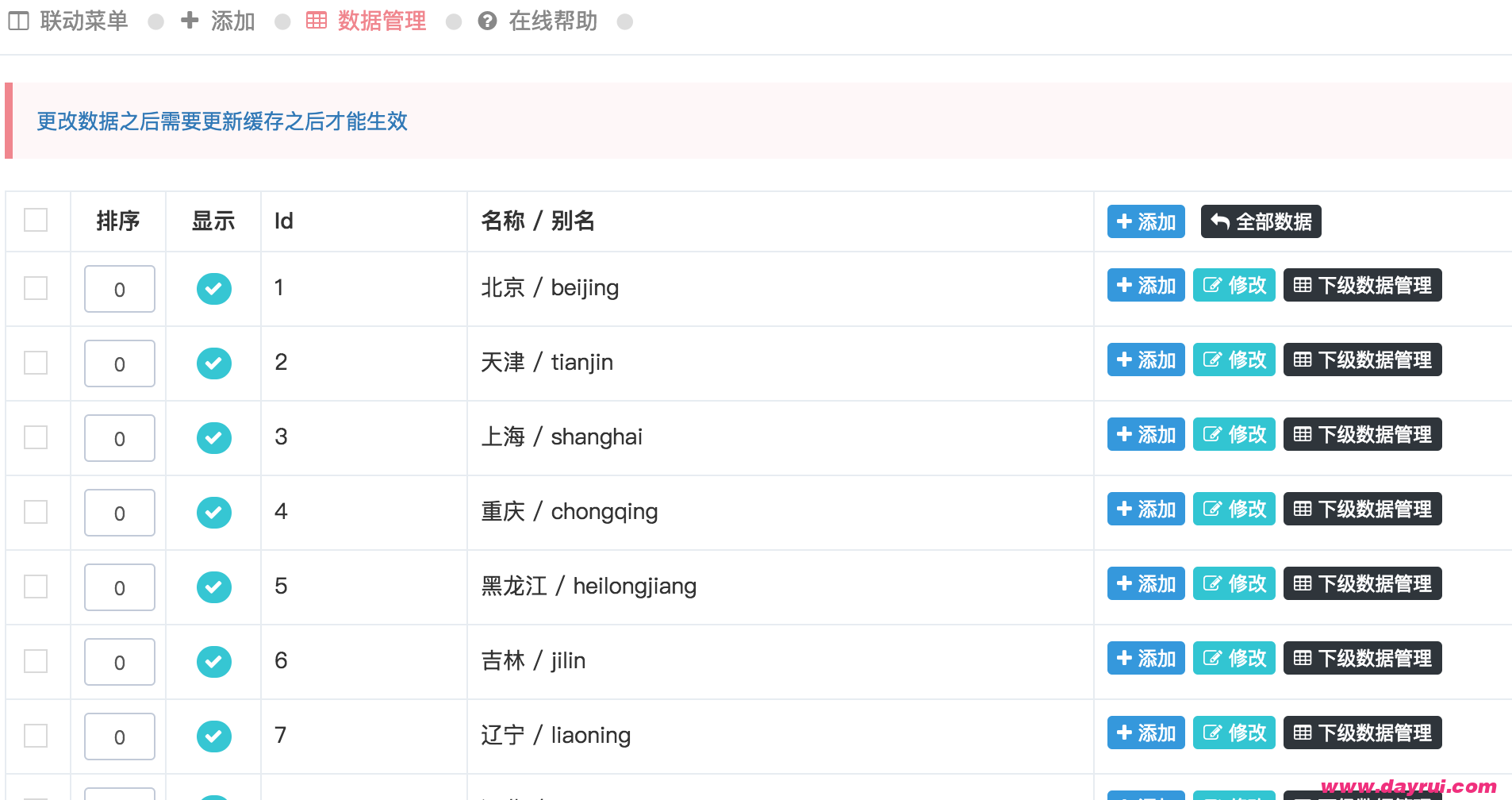Open the 联动菜单 tab

(68, 21)
